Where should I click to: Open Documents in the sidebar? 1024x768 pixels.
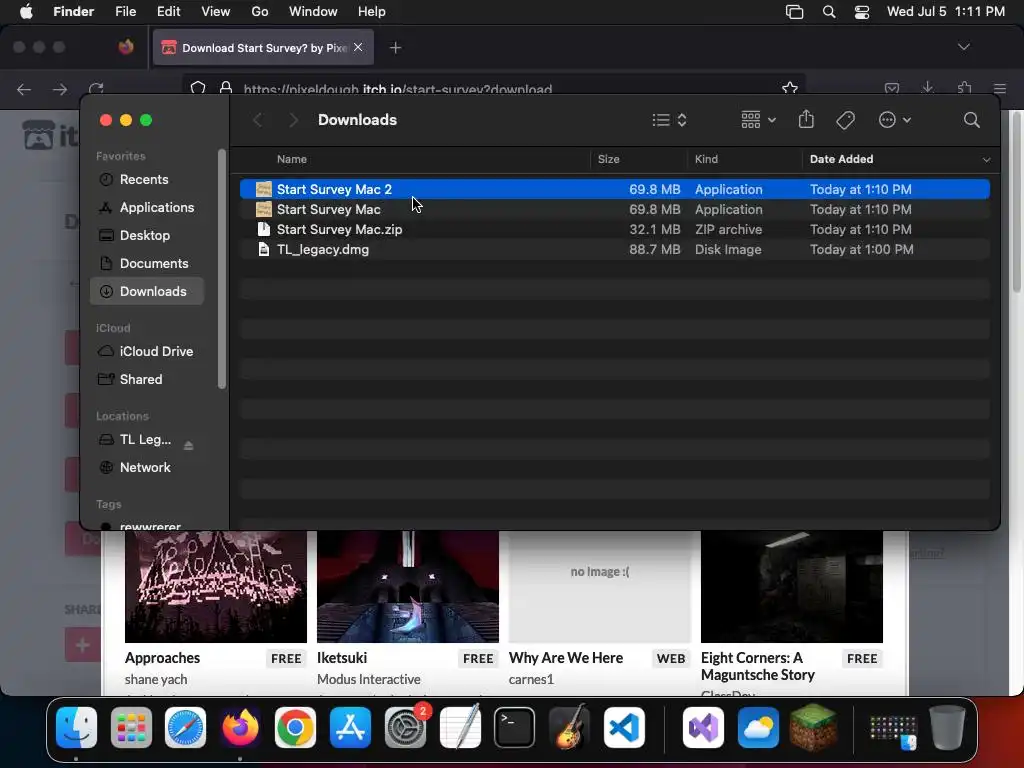(x=147, y=264)
